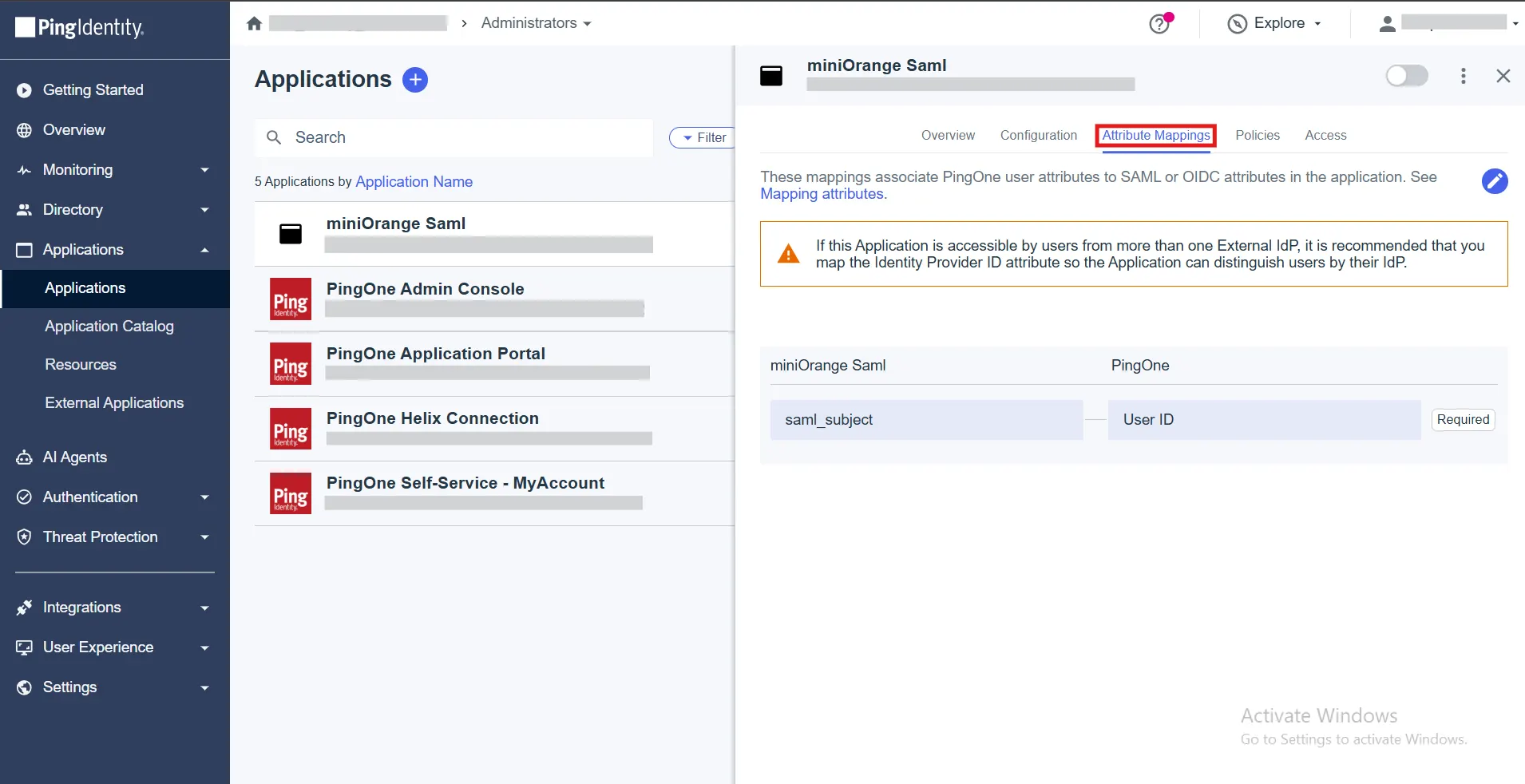This screenshot has width=1525, height=784.
Task: Switch to the Policies tab
Action: click(1258, 136)
